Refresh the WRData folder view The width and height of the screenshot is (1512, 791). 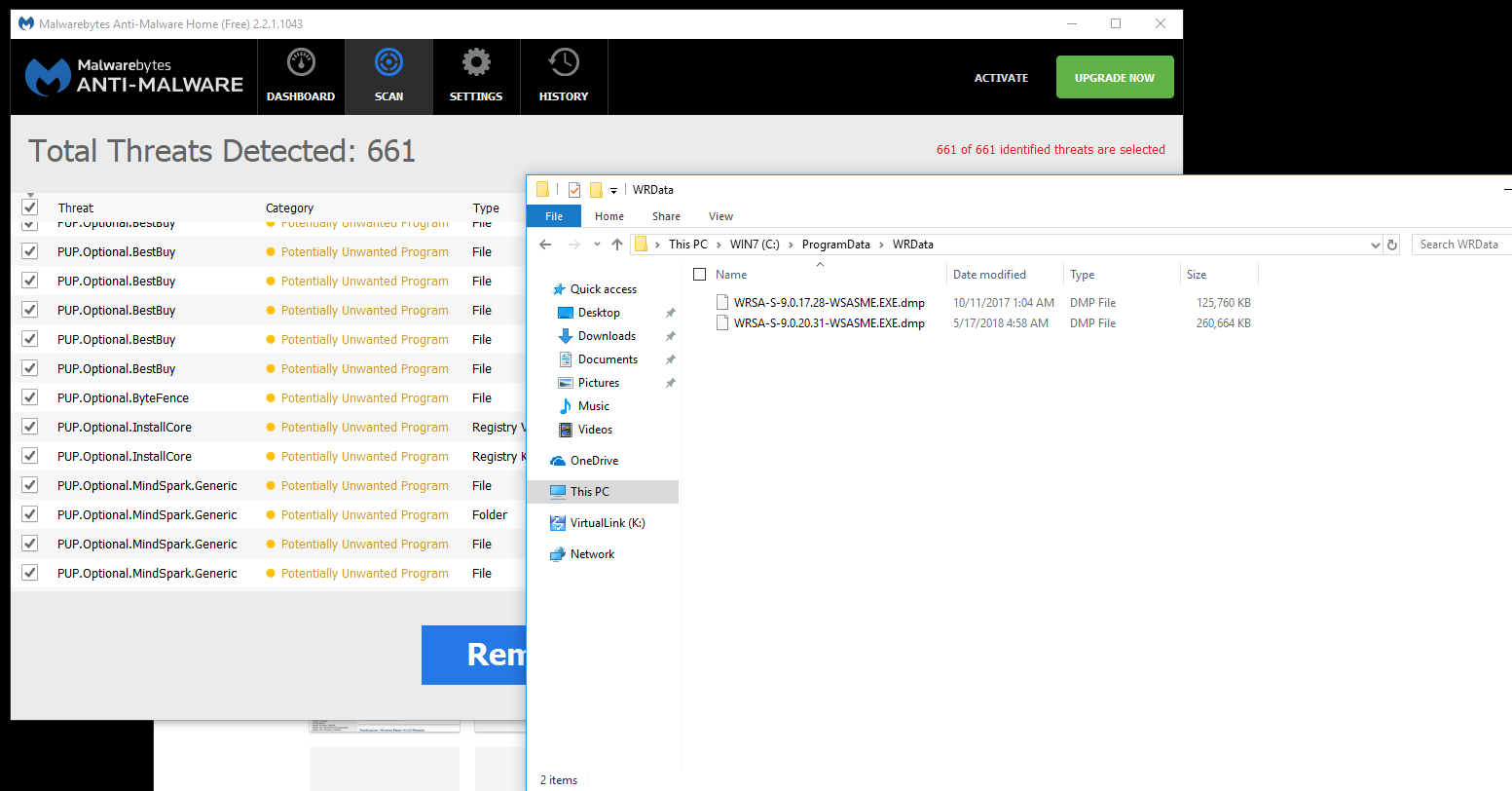coord(1392,245)
